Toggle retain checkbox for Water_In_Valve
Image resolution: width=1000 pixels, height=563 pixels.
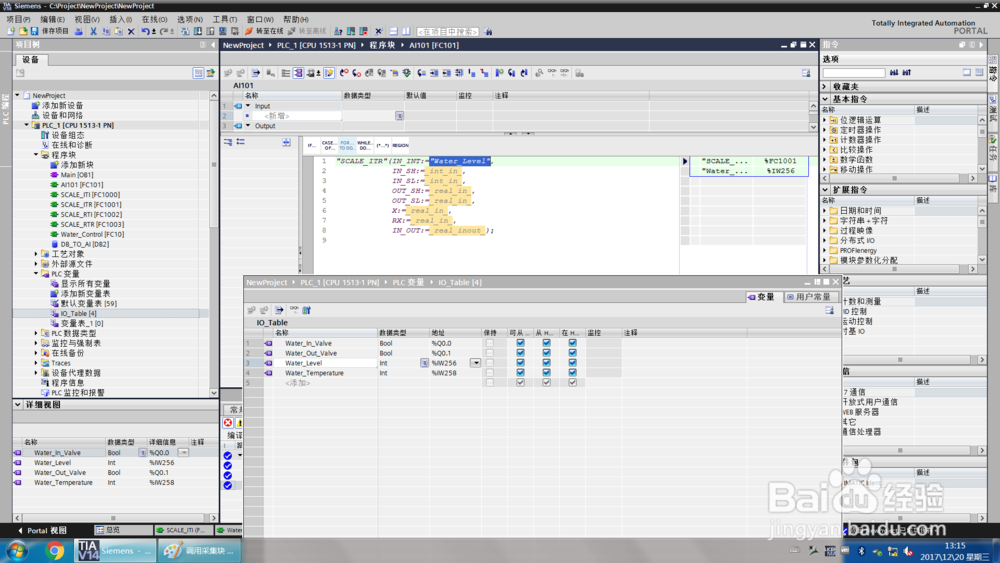[x=489, y=343]
